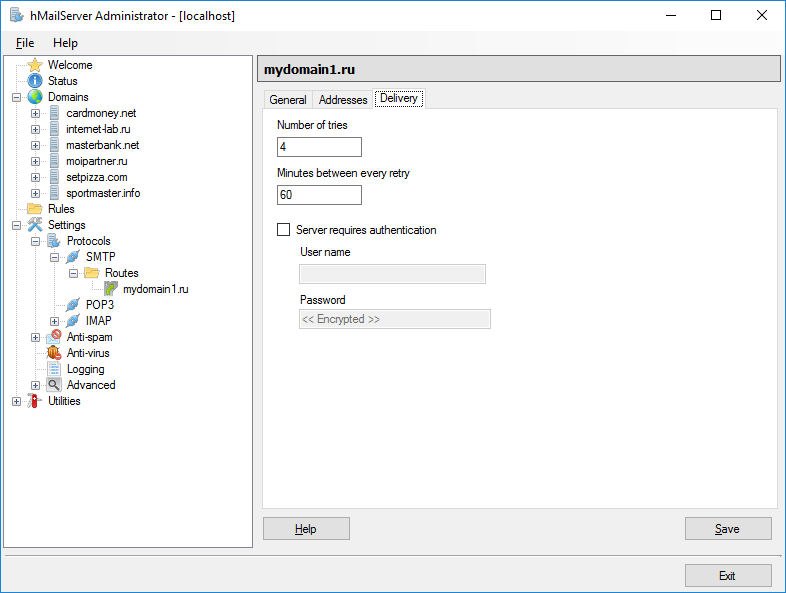Select mydomain1.ru route tree item

[156, 289]
